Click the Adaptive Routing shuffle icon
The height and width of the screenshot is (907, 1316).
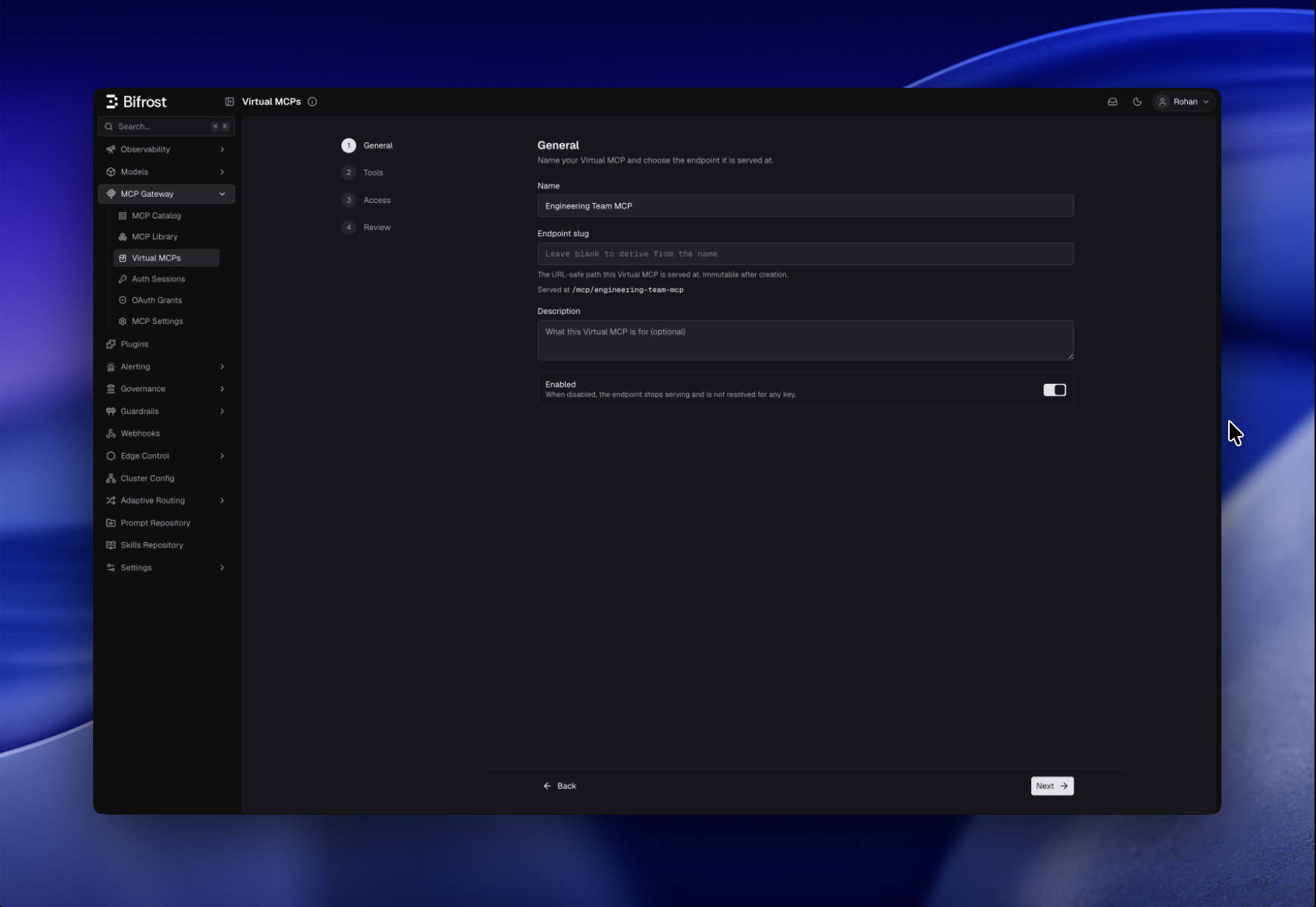pos(111,501)
